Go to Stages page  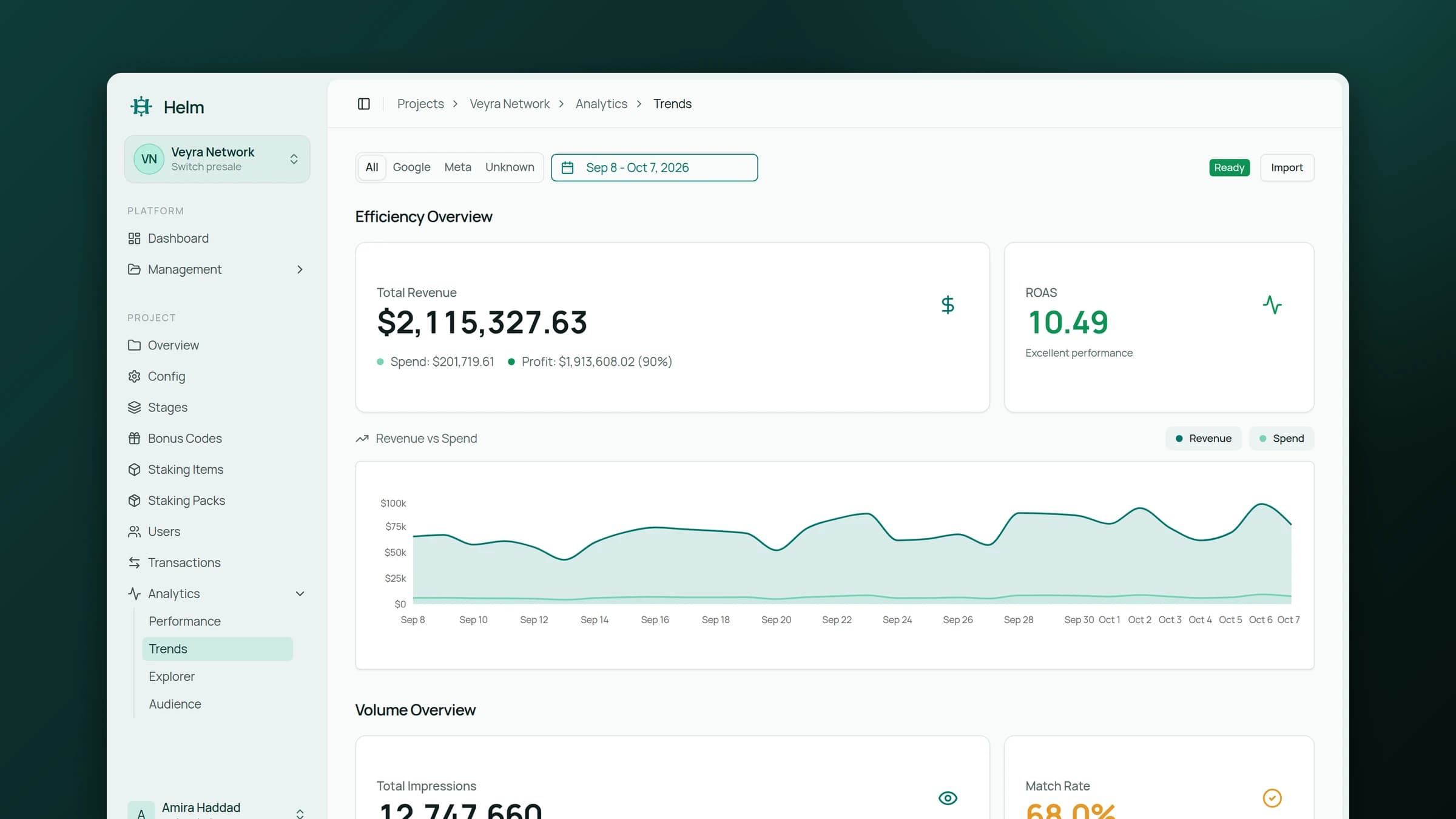click(x=217, y=407)
